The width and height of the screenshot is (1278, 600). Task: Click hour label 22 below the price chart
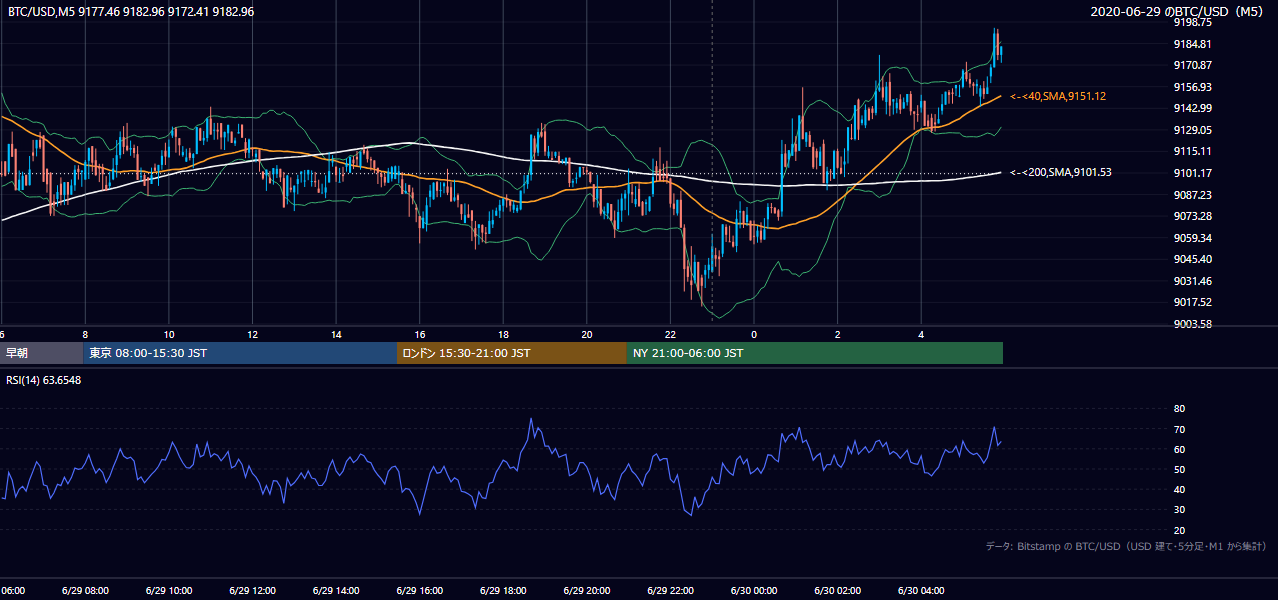(x=670, y=334)
